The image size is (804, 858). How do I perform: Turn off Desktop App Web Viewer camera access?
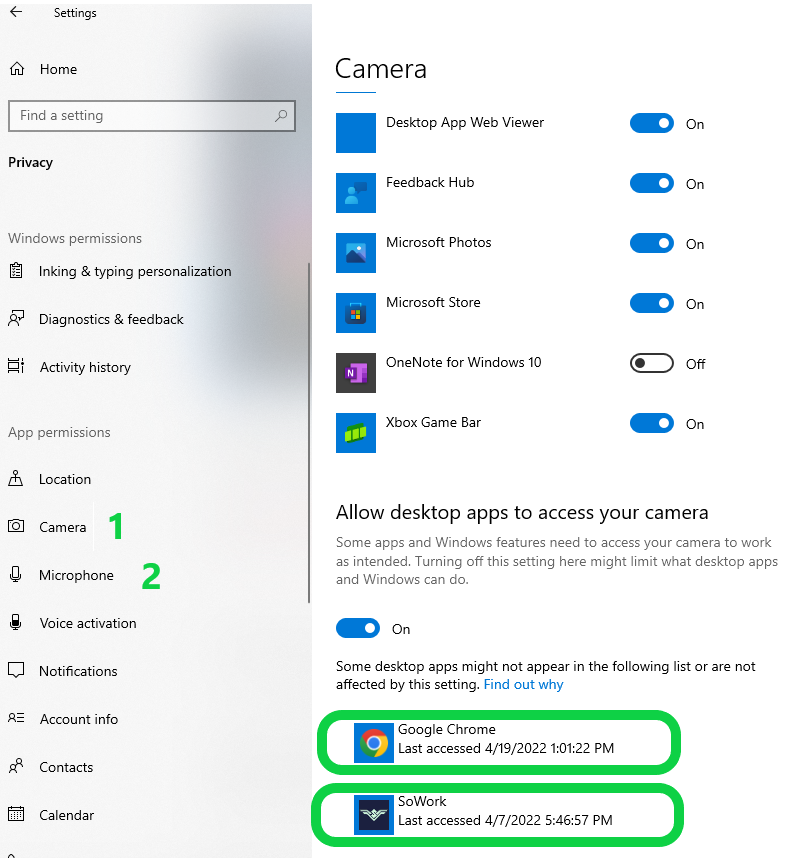point(652,123)
